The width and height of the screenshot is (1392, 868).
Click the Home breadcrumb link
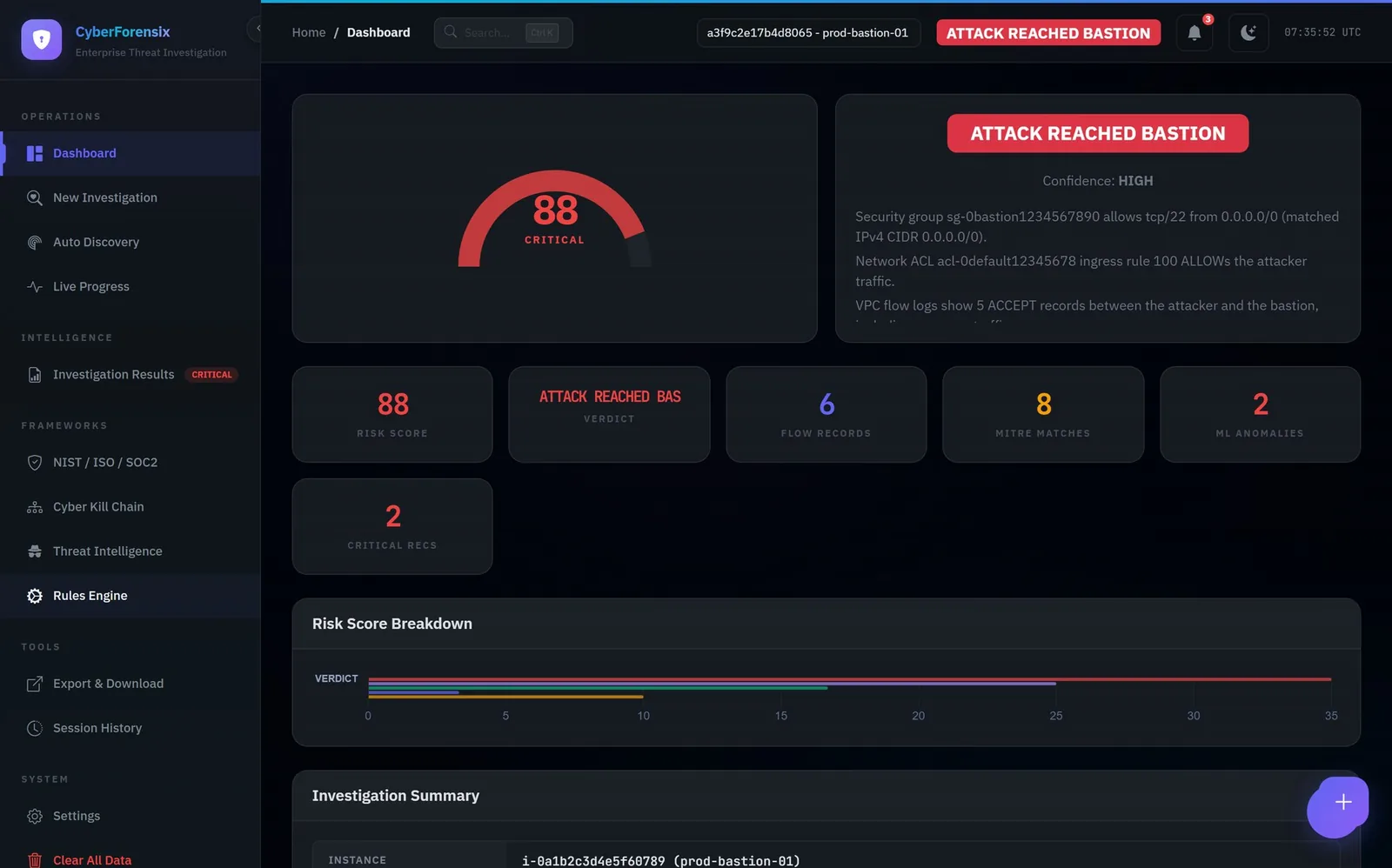(x=309, y=32)
